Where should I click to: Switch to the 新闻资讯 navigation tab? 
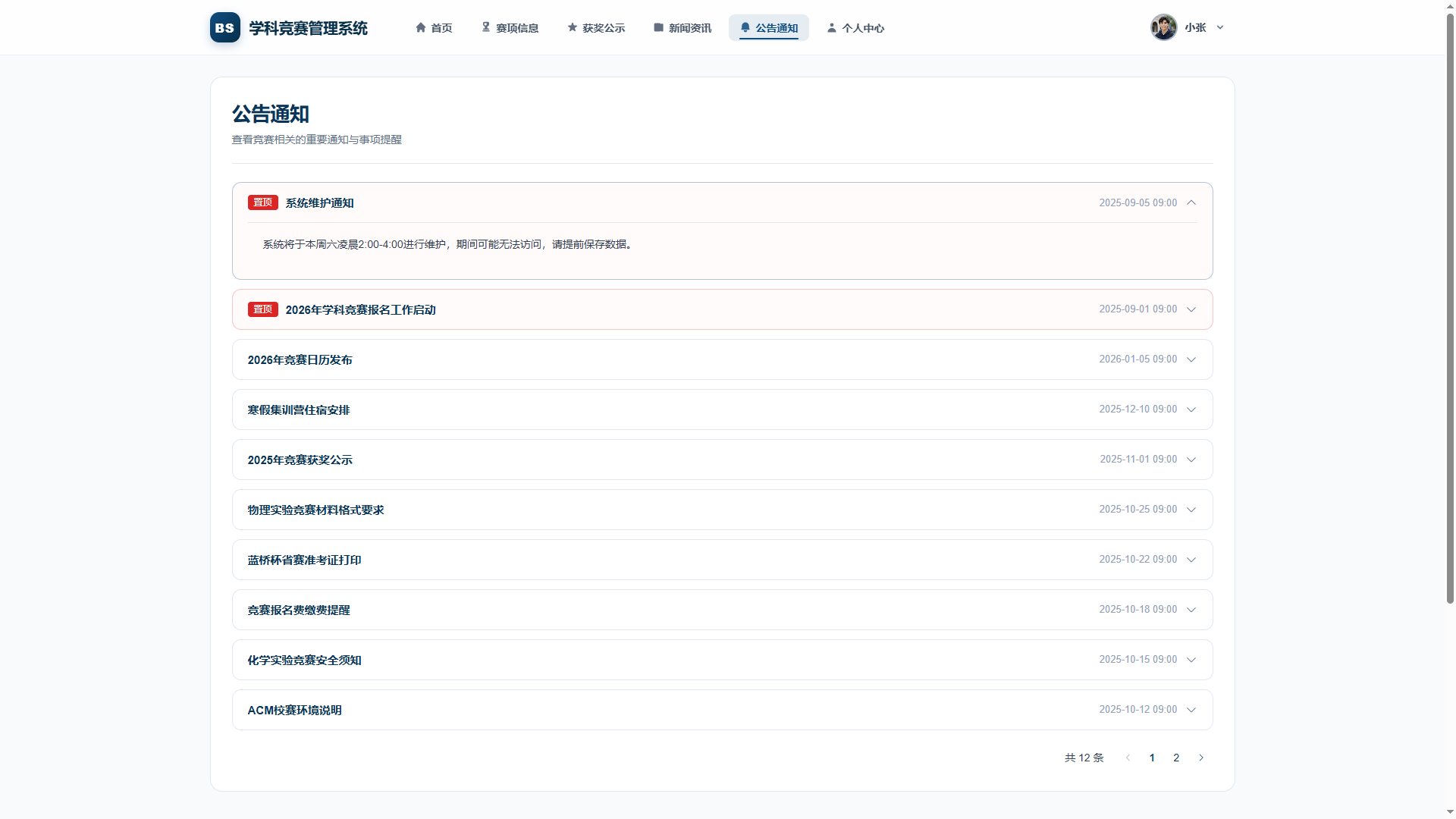(682, 27)
